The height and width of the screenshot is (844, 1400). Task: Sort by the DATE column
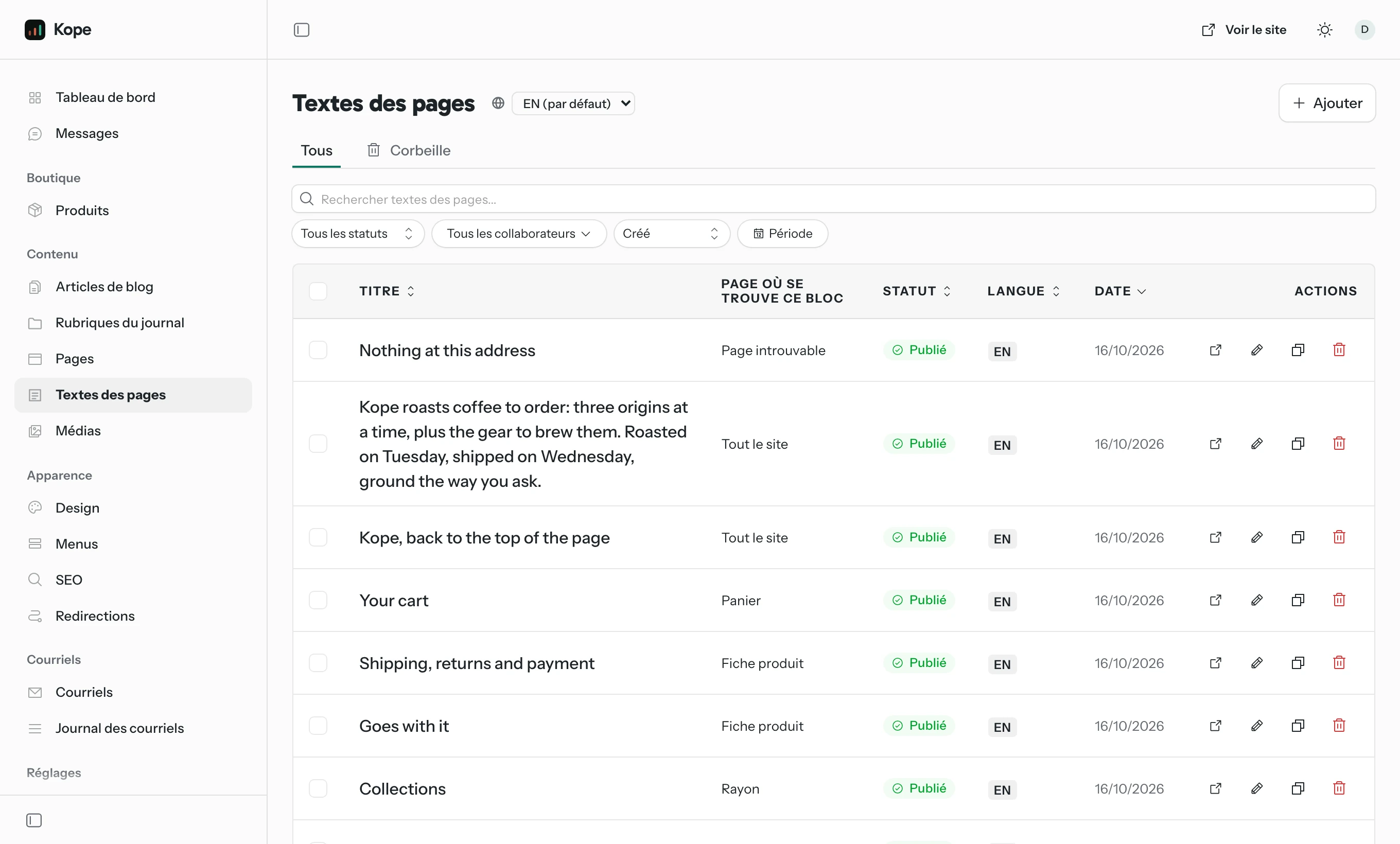(1121, 291)
